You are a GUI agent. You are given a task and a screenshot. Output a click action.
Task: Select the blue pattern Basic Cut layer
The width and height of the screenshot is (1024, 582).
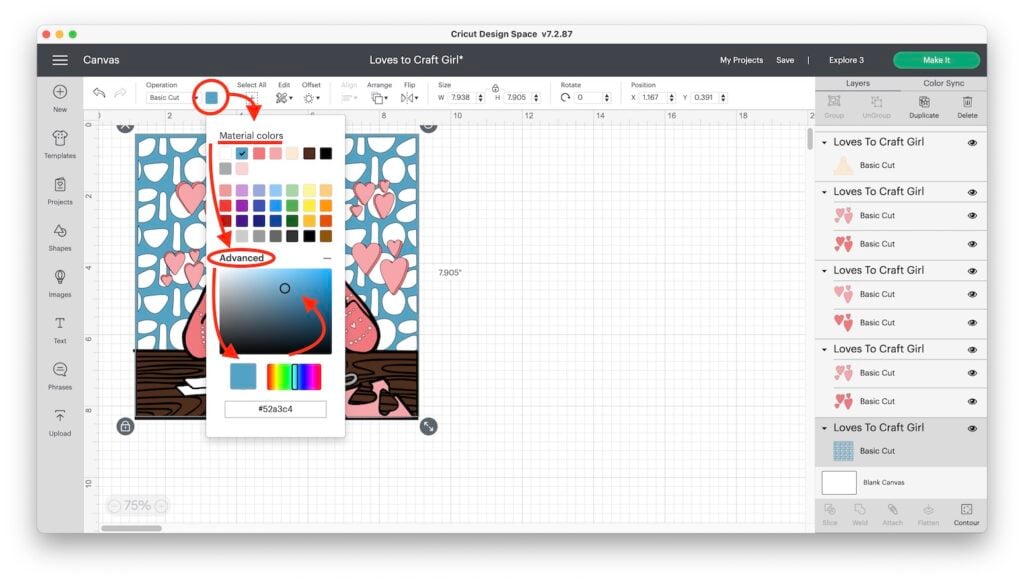pos(901,451)
